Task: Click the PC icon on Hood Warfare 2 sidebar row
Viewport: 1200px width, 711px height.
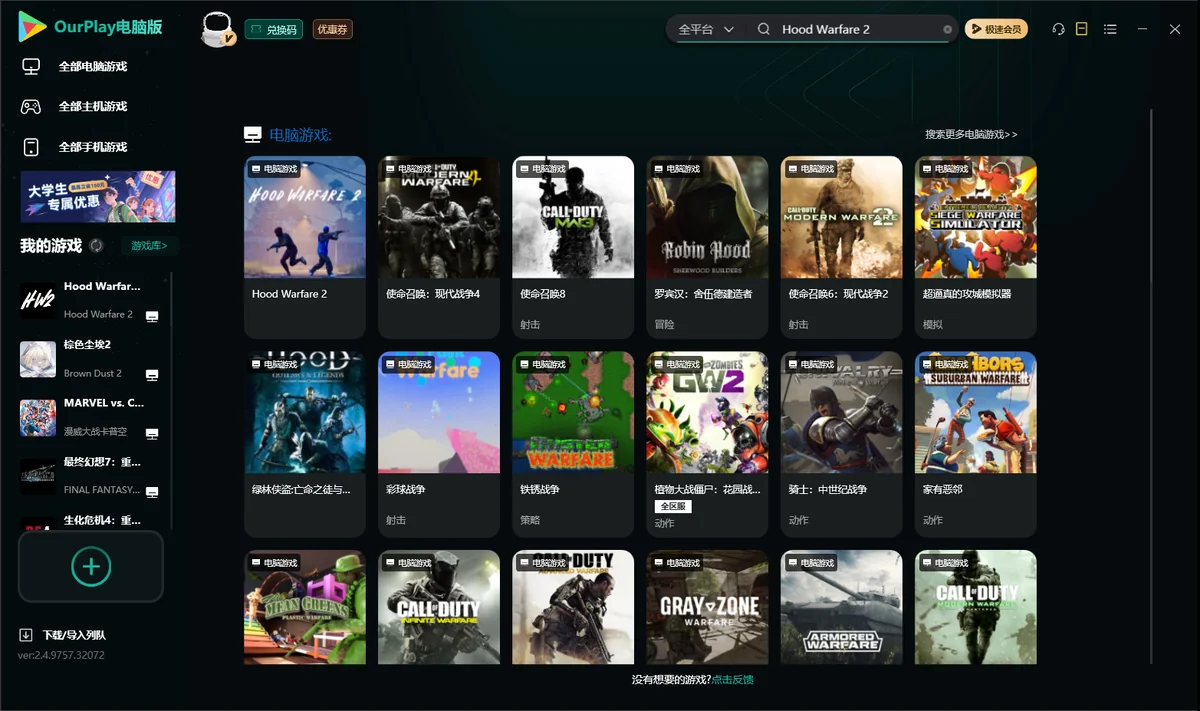Action: point(152,316)
